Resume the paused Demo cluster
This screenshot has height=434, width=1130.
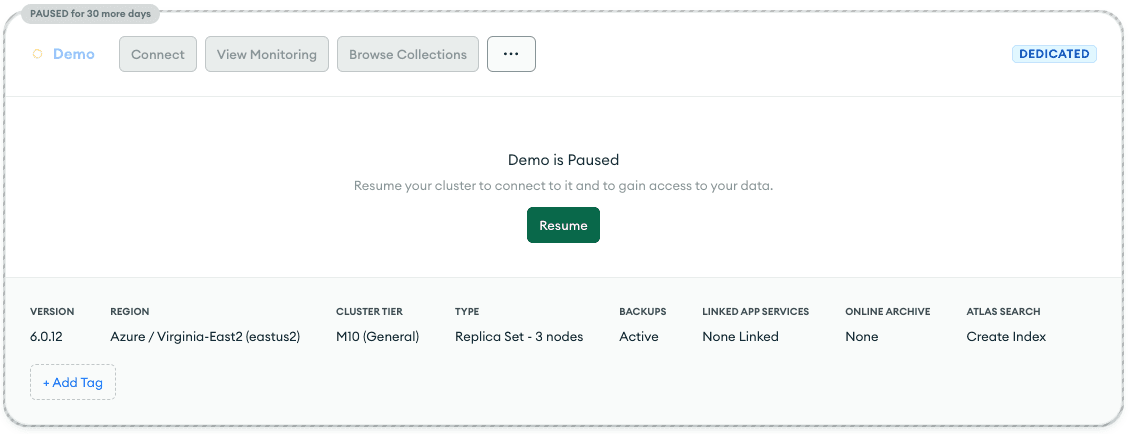[563, 225]
